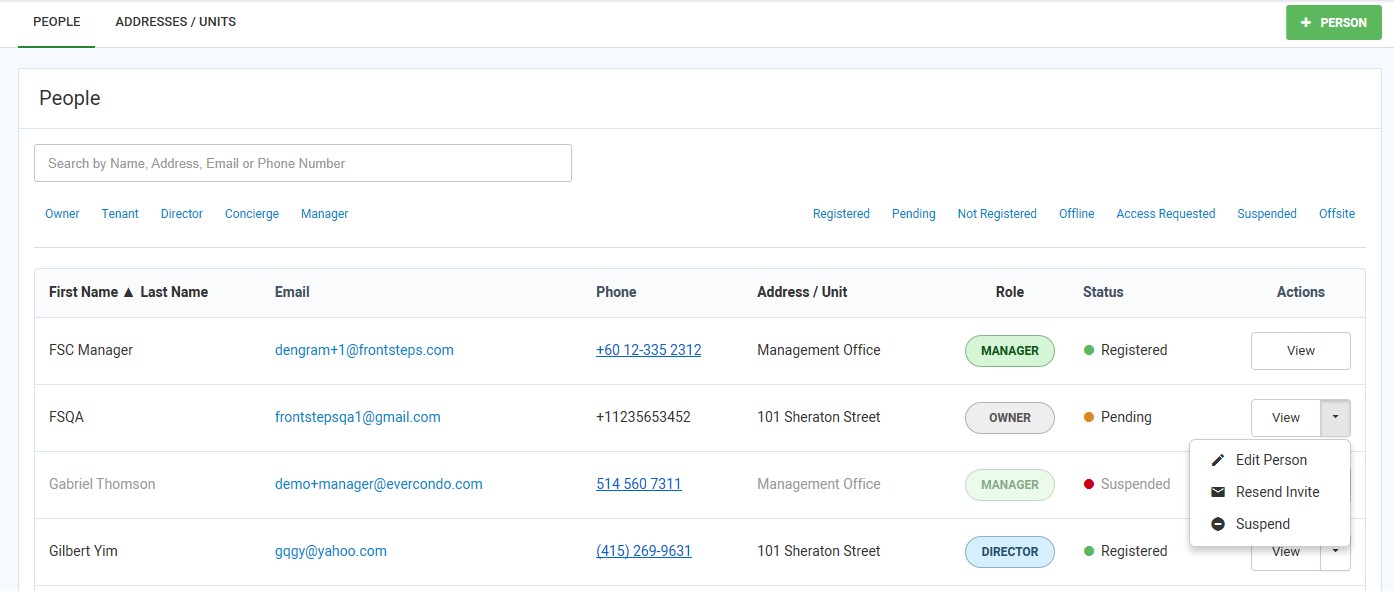Click the Suspend circle icon in menu
The height and width of the screenshot is (591, 1394).
pos(1218,524)
